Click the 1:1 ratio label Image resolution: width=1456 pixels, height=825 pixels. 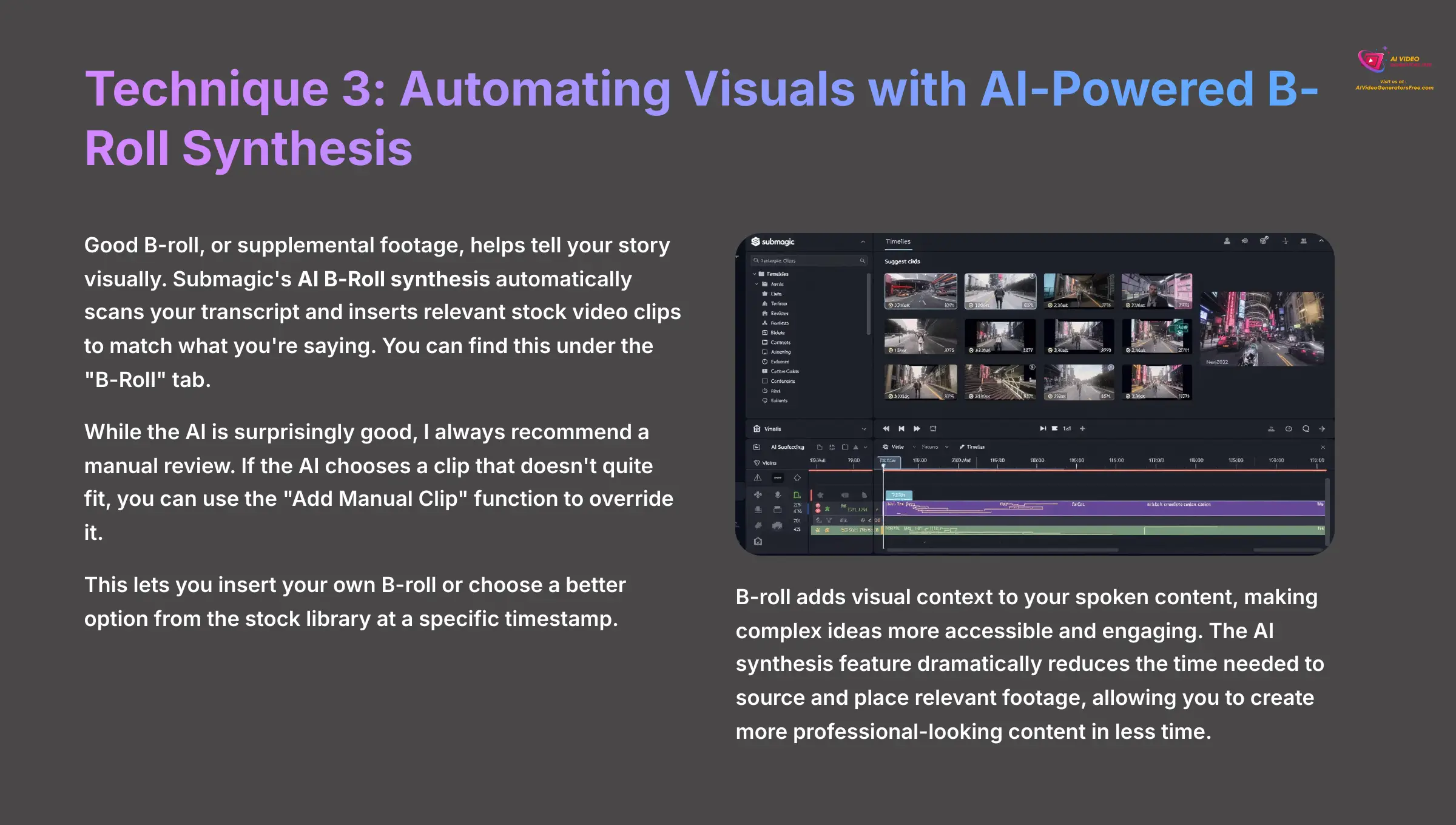[1067, 428]
